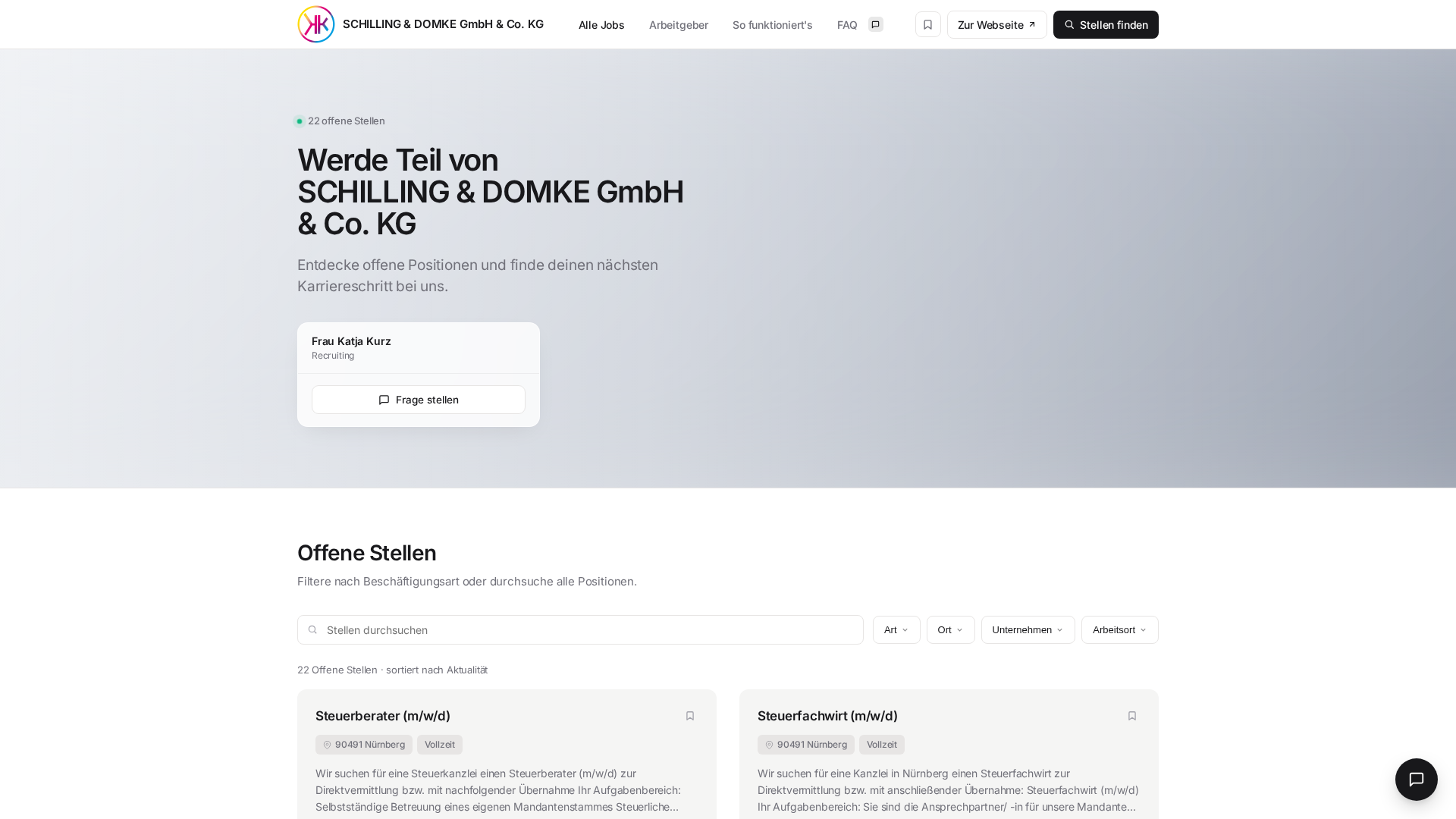Open the FAQ menu item
Viewport: 1456px width, 819px height.
click(847, 25)
